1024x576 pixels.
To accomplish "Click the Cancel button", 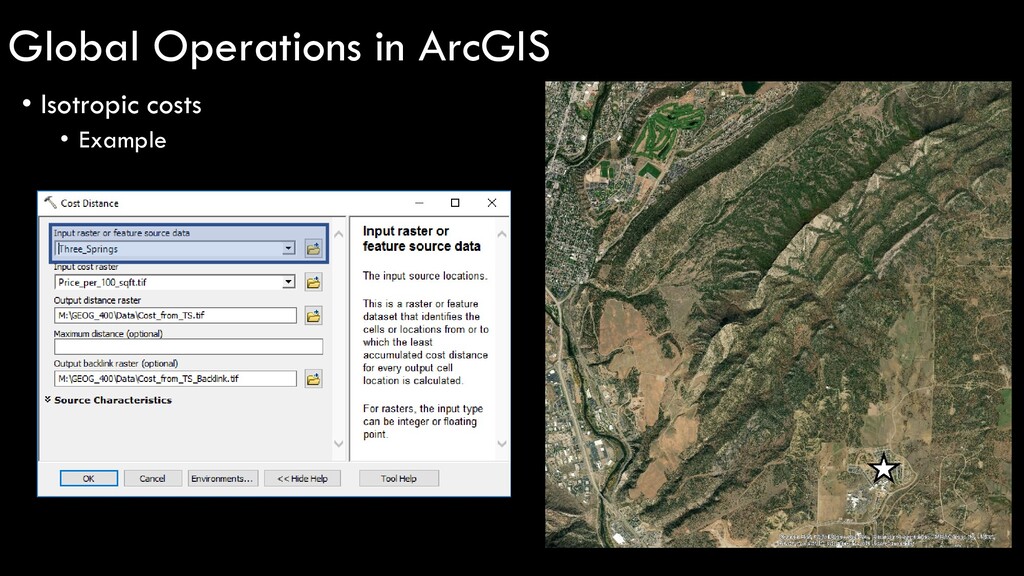I will click(x=152, y=479).
